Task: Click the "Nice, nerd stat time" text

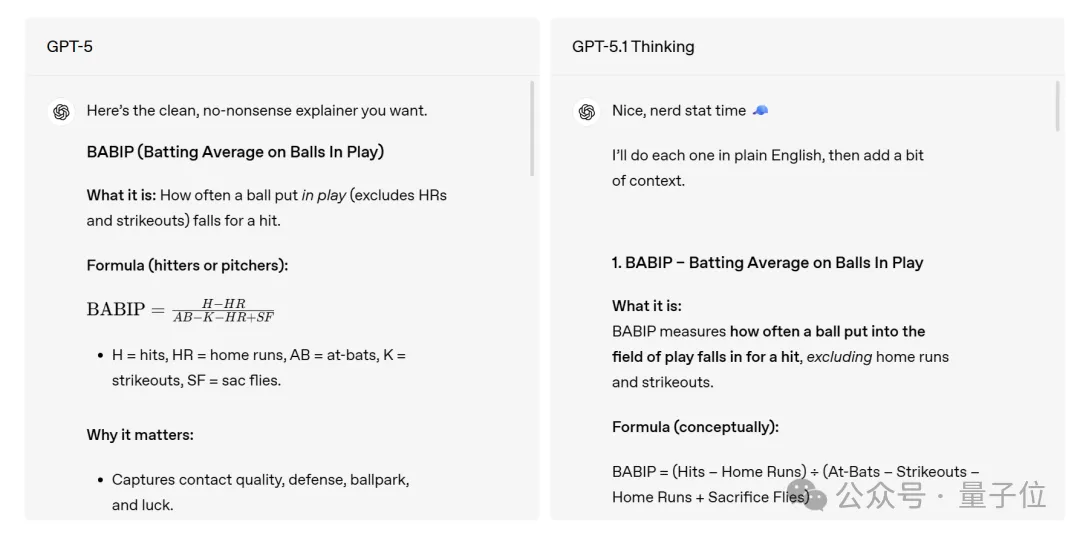Action: point(679,111)
